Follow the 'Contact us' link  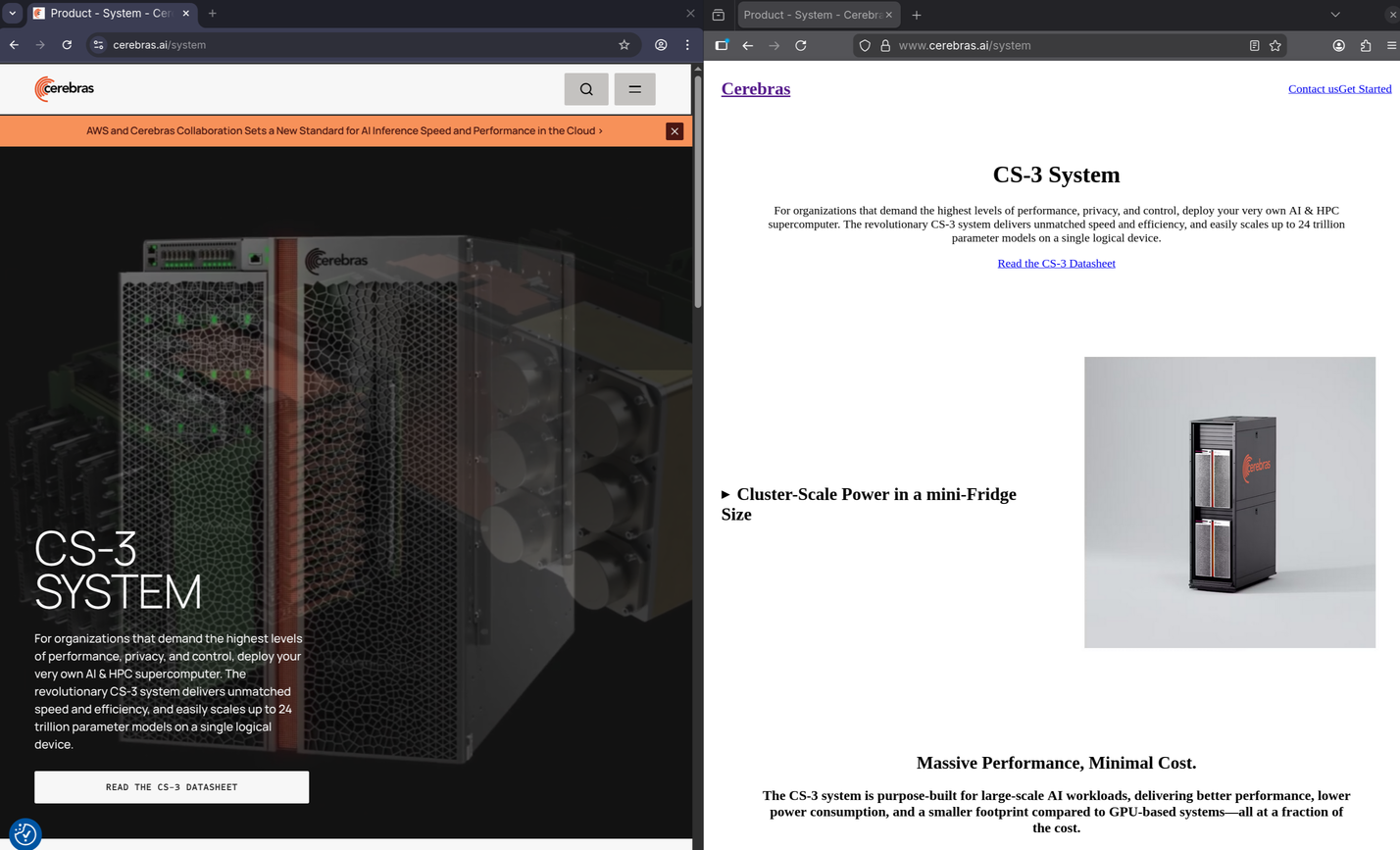(1313, 89)
